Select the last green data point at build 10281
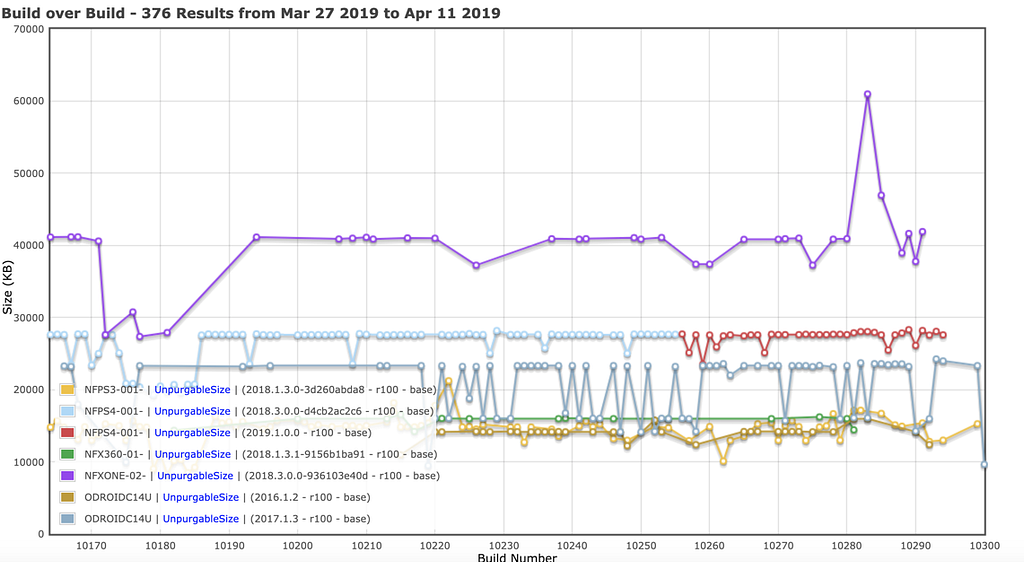Viewport: 1024px width, 562px height. point(854,429)
